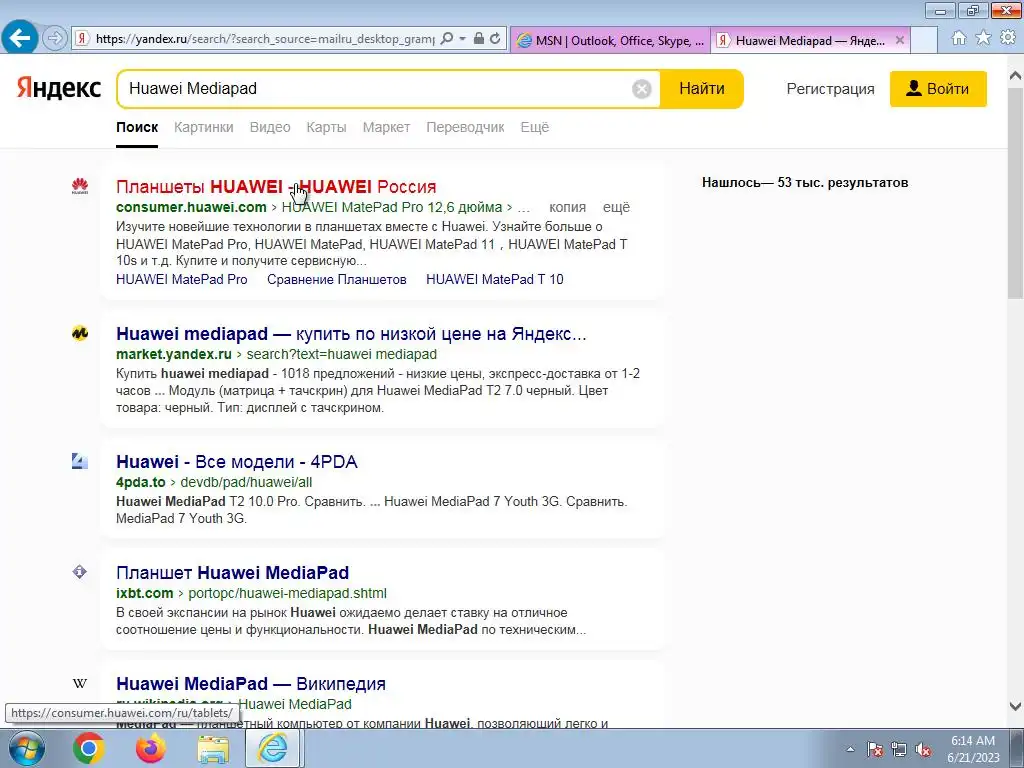The width and height of the screenshot is (1024, 768).
Task: Click the market.yandex.ru green URL
Action: [174, 355]
